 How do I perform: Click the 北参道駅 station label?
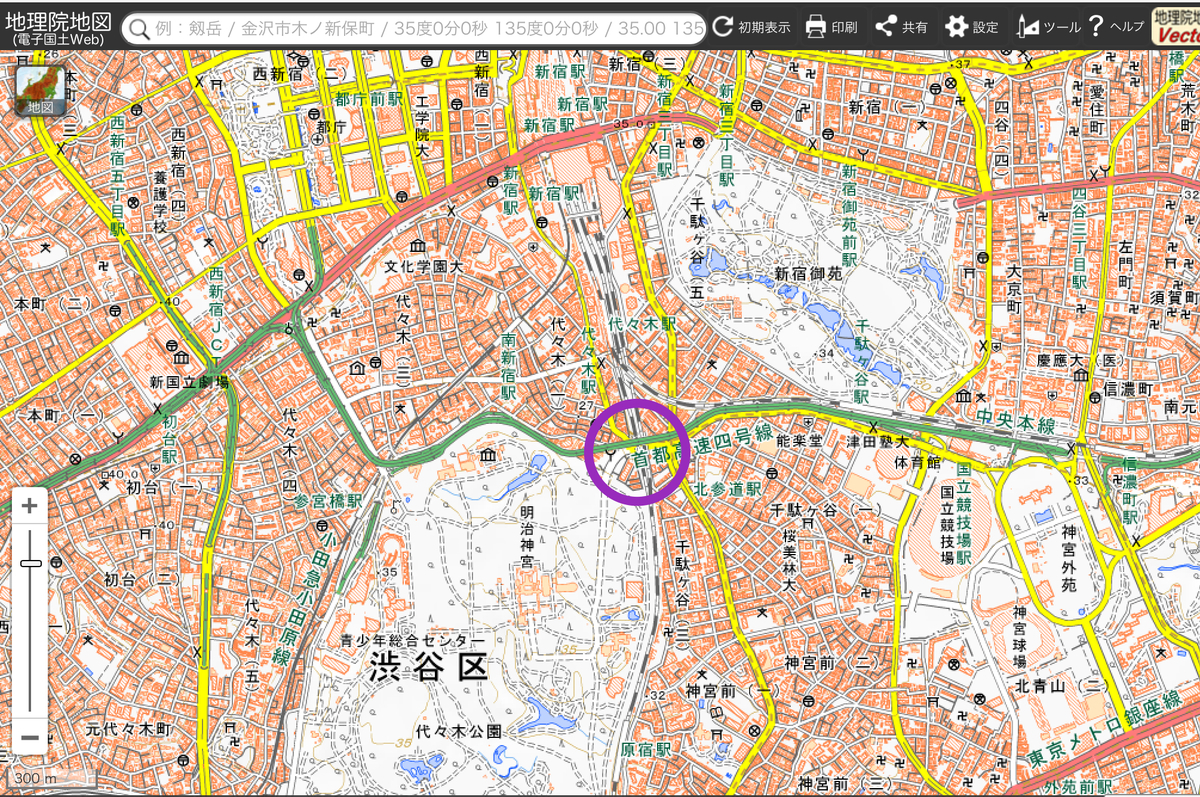pos(728,489)
